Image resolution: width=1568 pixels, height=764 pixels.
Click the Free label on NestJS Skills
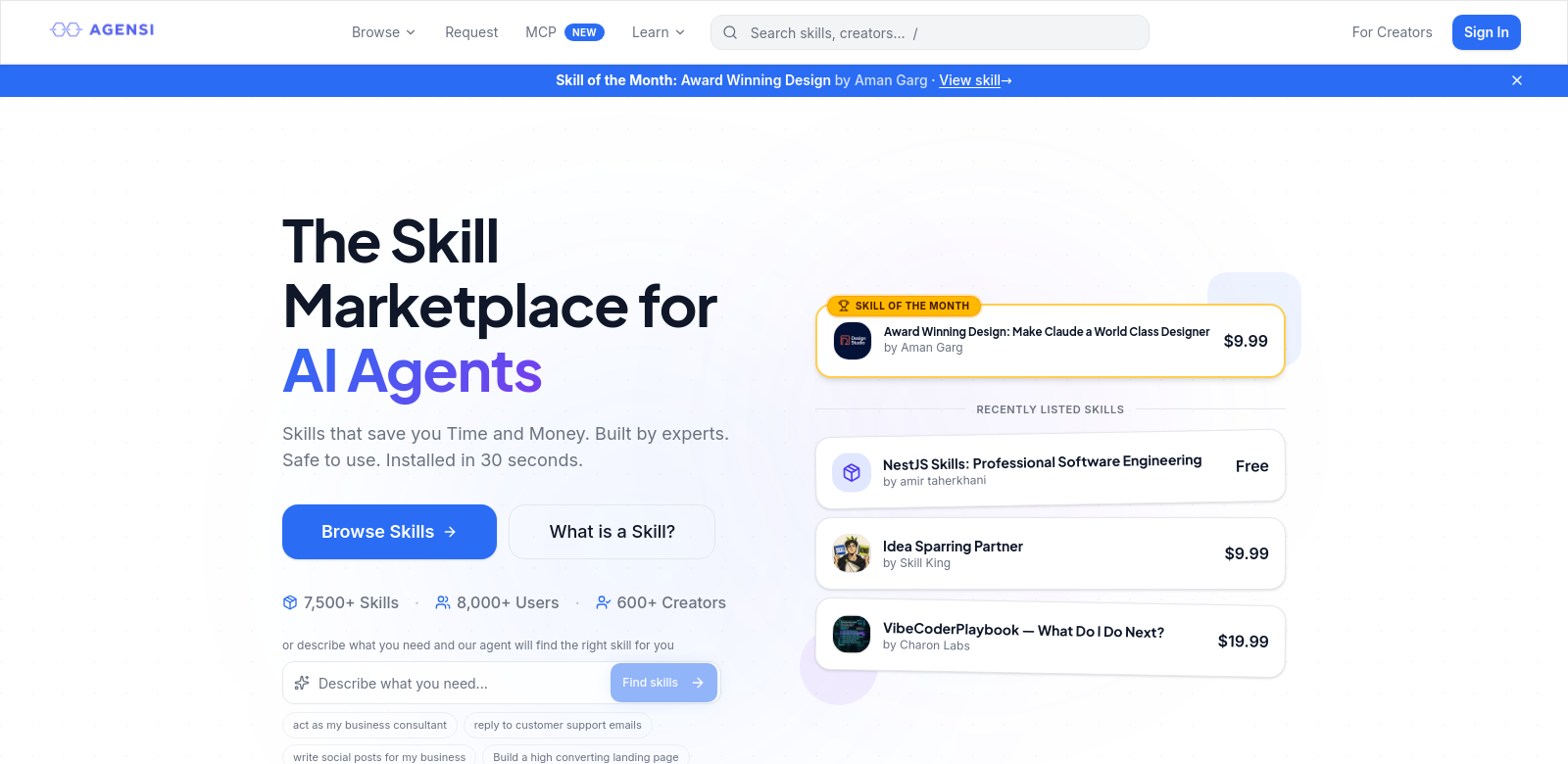[x=1252, y=466]
